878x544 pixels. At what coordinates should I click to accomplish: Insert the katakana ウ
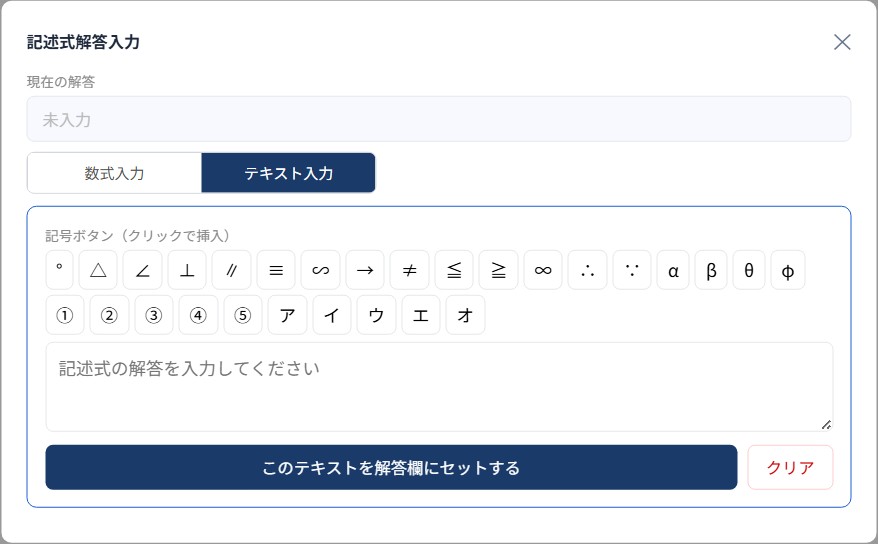coord(376,315)
